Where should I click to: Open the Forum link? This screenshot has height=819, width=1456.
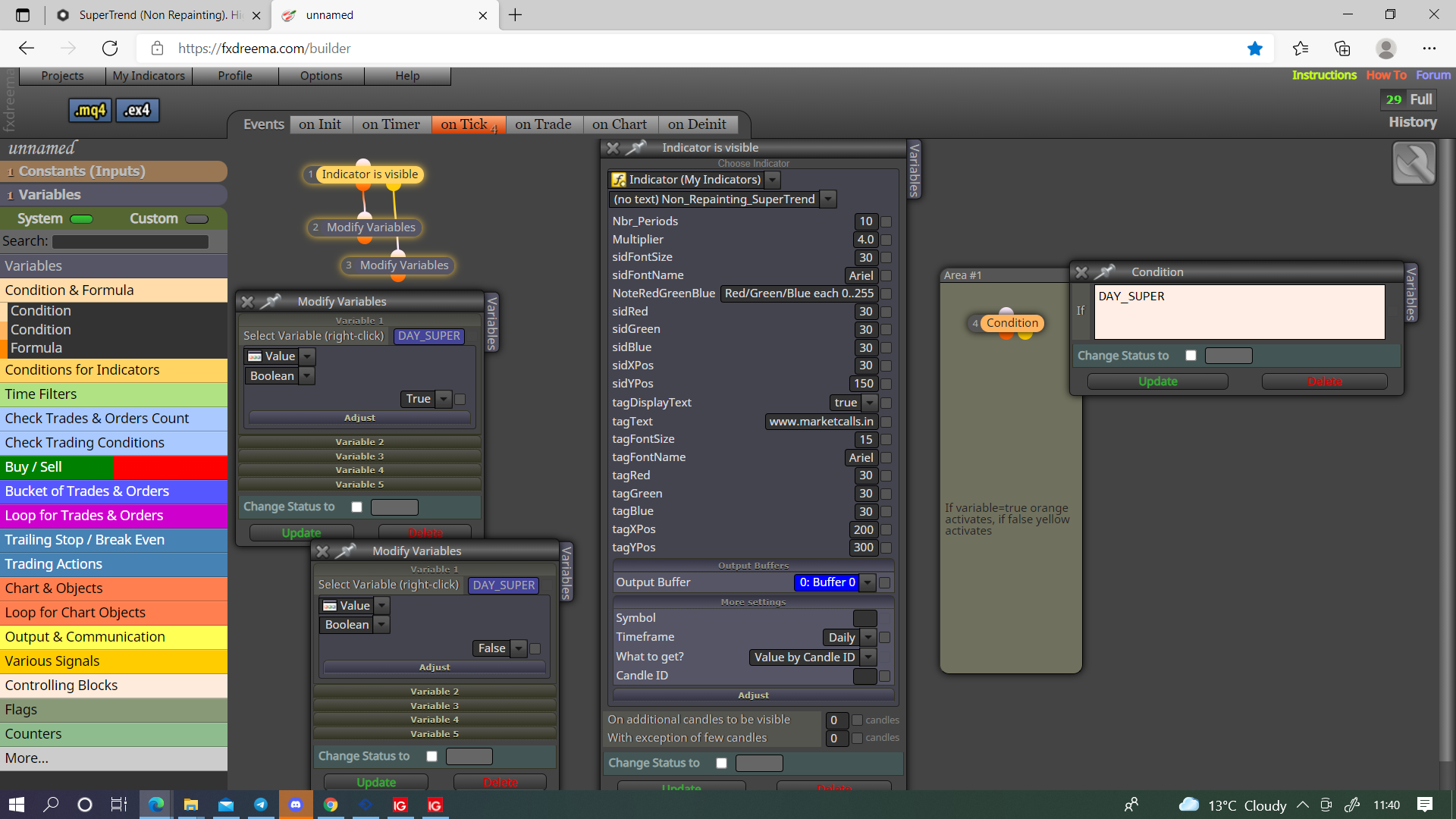[1433, 75]
